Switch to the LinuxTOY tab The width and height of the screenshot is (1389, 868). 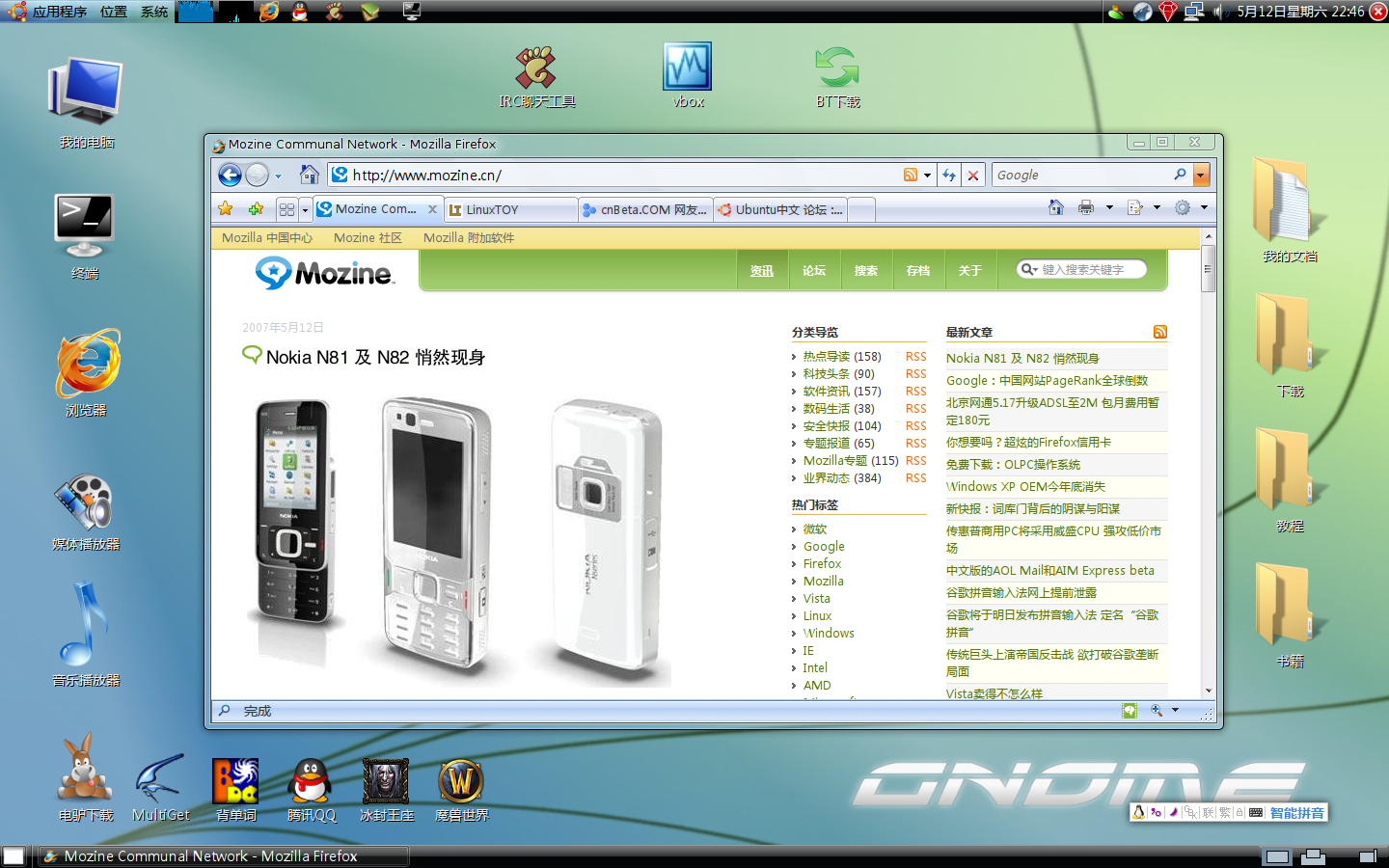point(512,209)
